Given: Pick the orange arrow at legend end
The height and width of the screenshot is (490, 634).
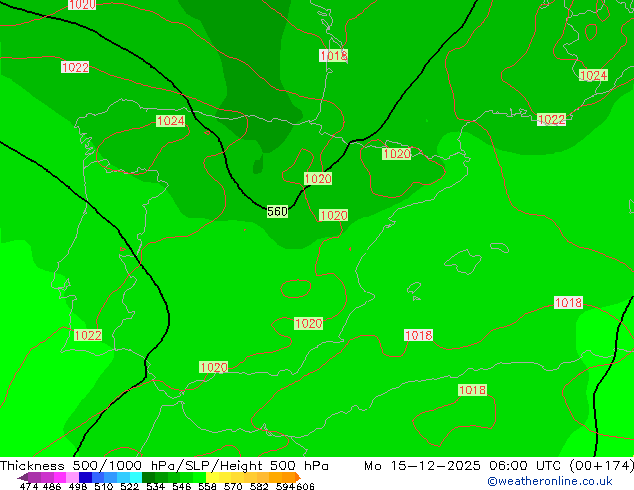Looking at the screenshot, I should pos(298,477).
